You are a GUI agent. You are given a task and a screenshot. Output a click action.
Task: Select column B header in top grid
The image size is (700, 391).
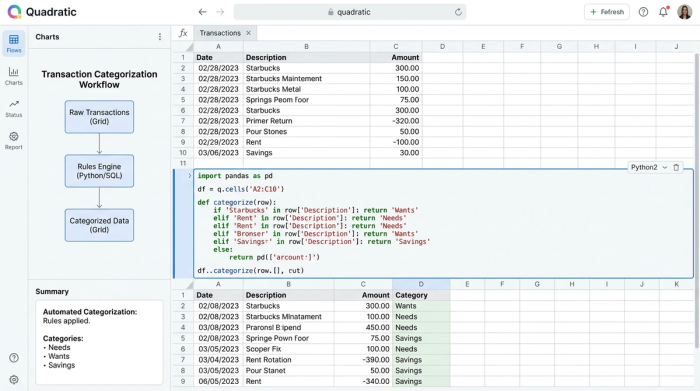[x=306, y=46]
